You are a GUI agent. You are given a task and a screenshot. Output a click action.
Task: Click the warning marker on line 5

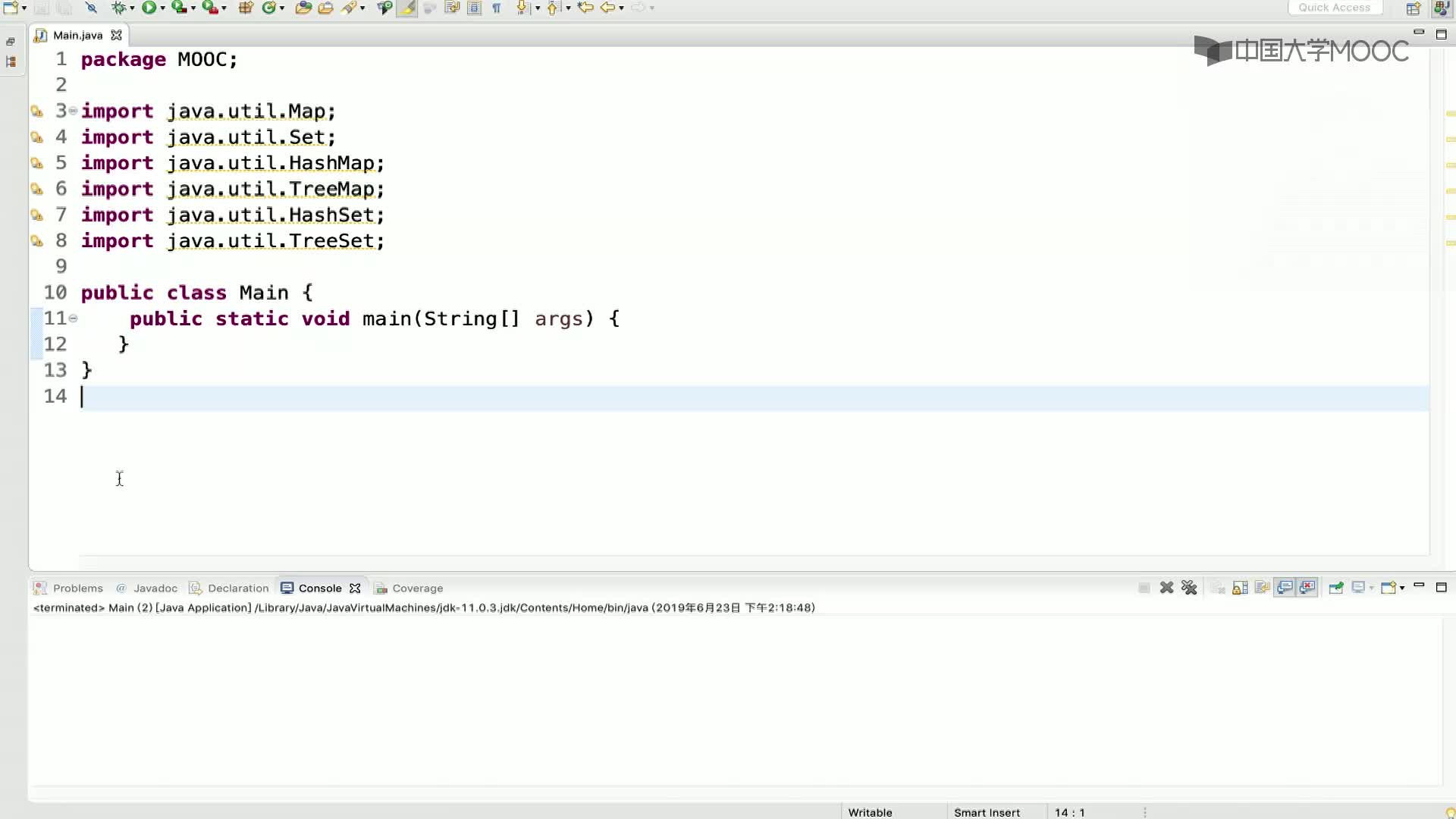click(36, 163)
